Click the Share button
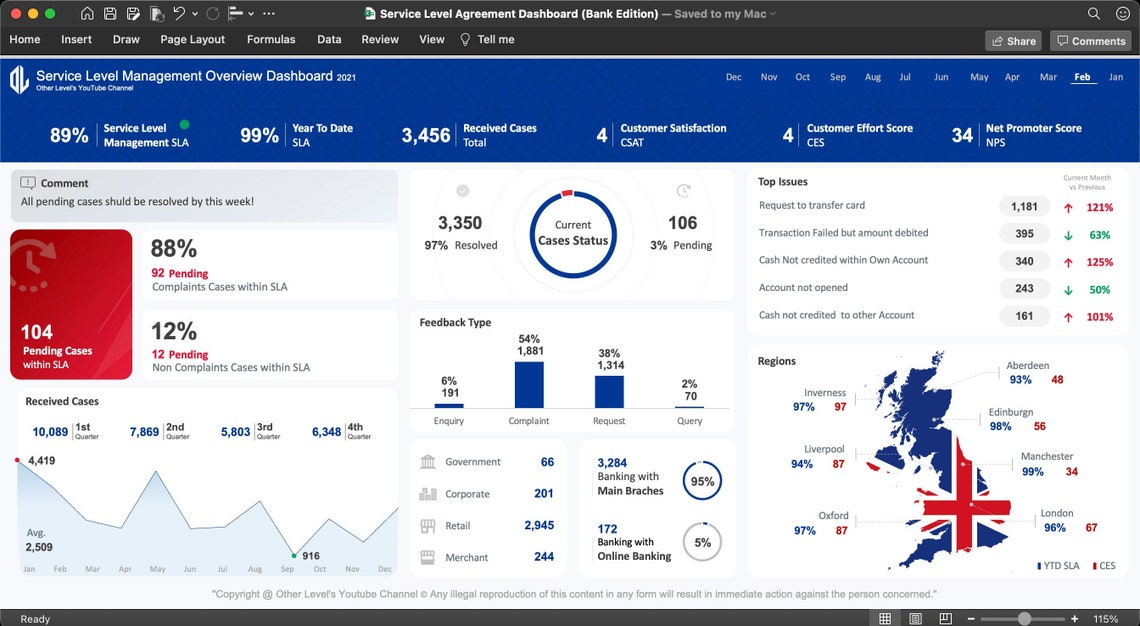This screenshot has height=626, width=1140. 1013,41
